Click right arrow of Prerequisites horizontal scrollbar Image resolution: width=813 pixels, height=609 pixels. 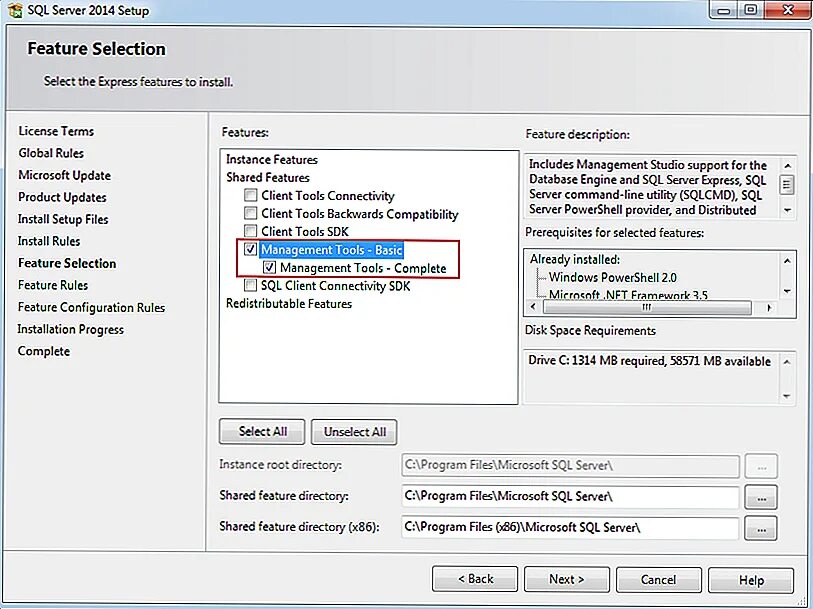[769, 307]
